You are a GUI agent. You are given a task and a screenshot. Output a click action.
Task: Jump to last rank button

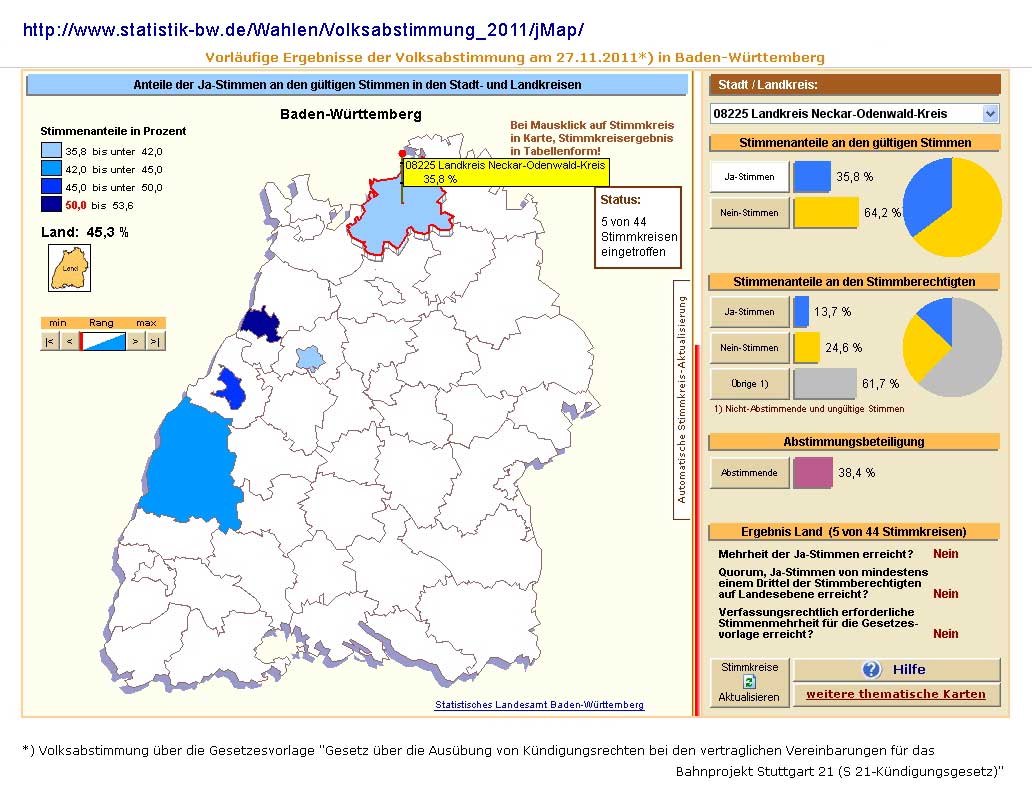155,341
